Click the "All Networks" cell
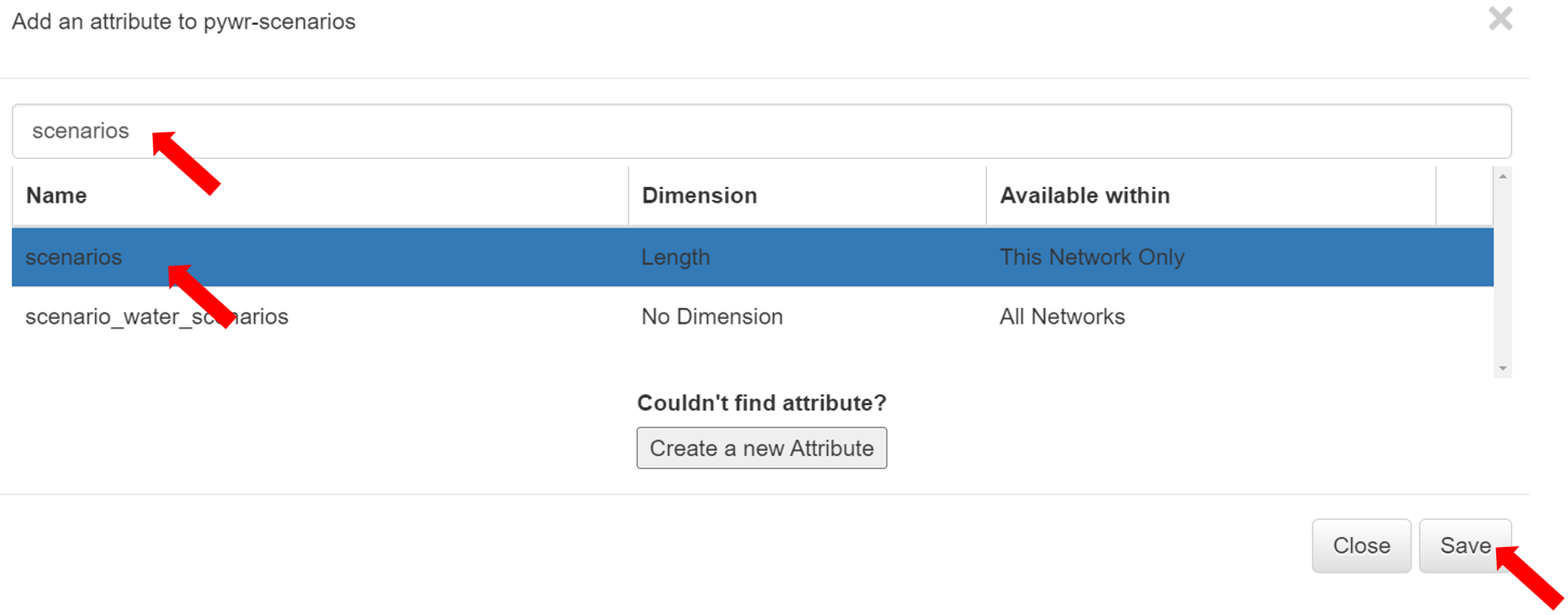The width and height of the screenshot is (1568, 615). (x=1062, y=316)
